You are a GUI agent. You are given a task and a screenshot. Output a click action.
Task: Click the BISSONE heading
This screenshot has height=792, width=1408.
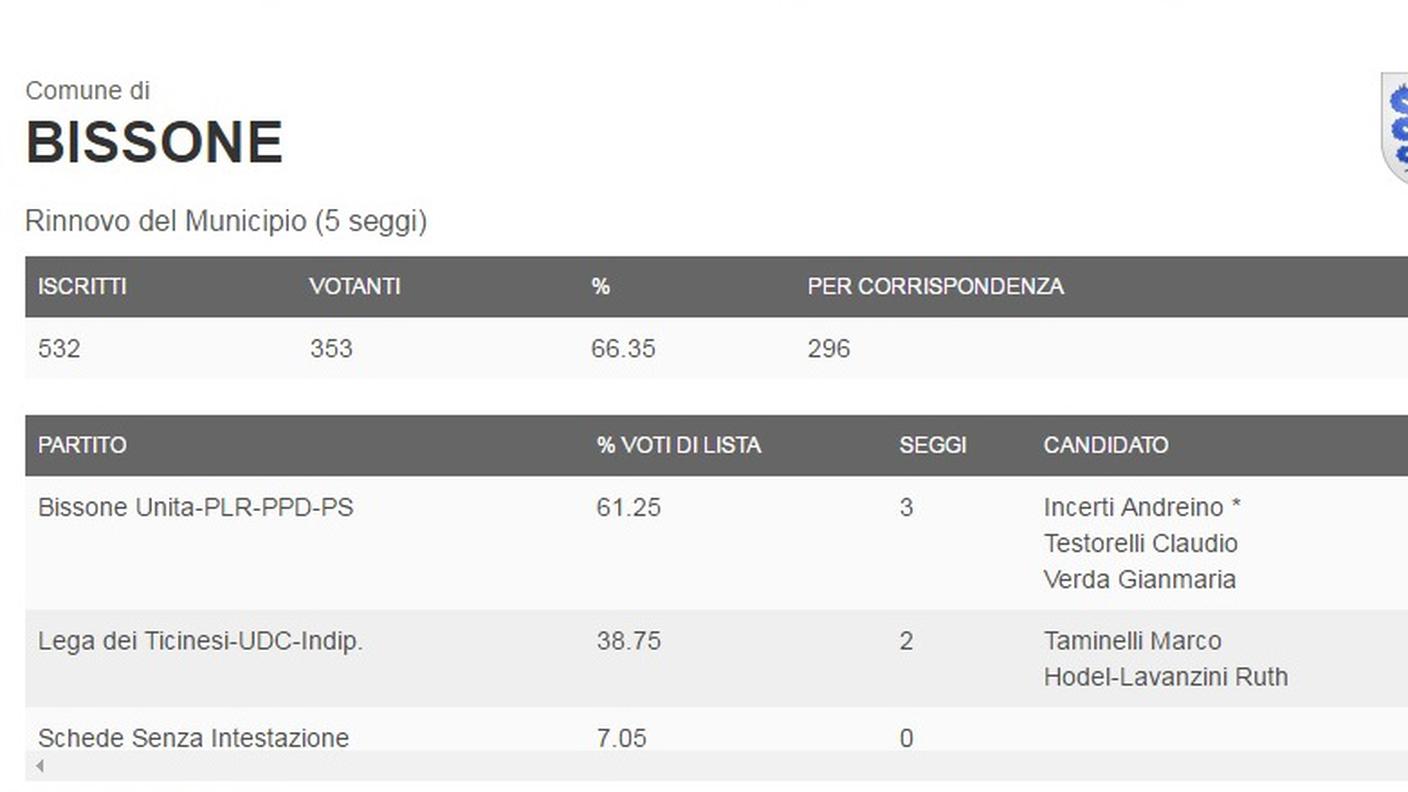(x=154, y=142)
